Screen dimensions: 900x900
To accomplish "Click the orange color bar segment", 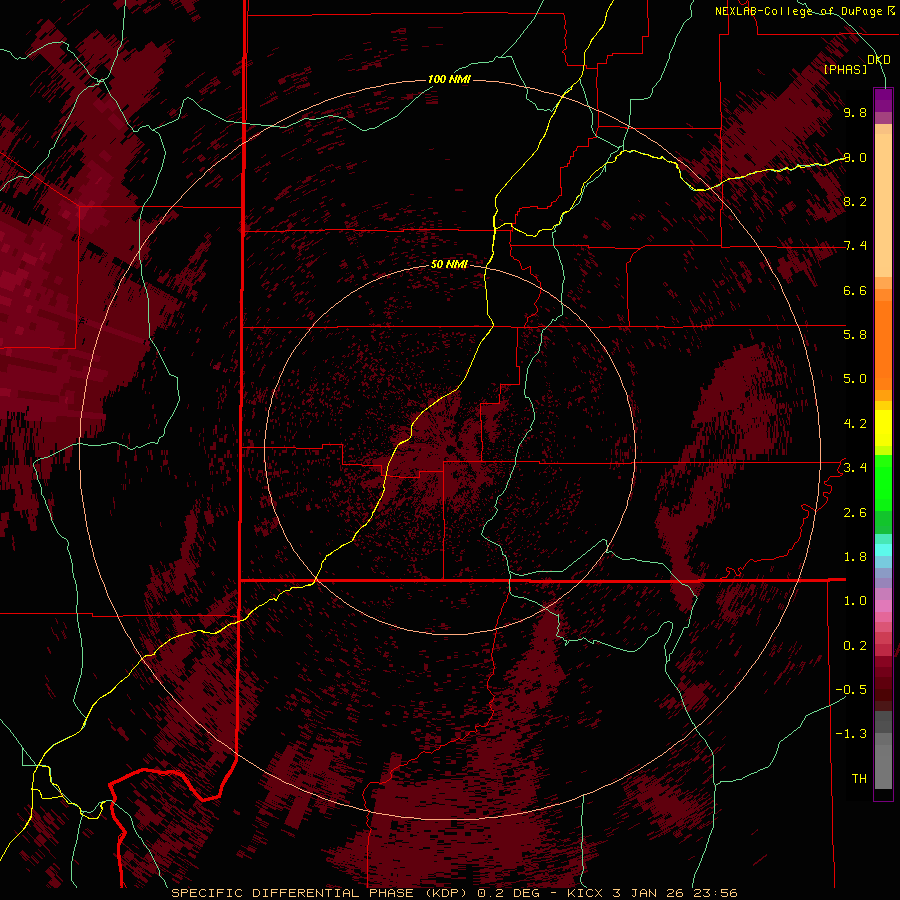I will (x=883, y=346).
